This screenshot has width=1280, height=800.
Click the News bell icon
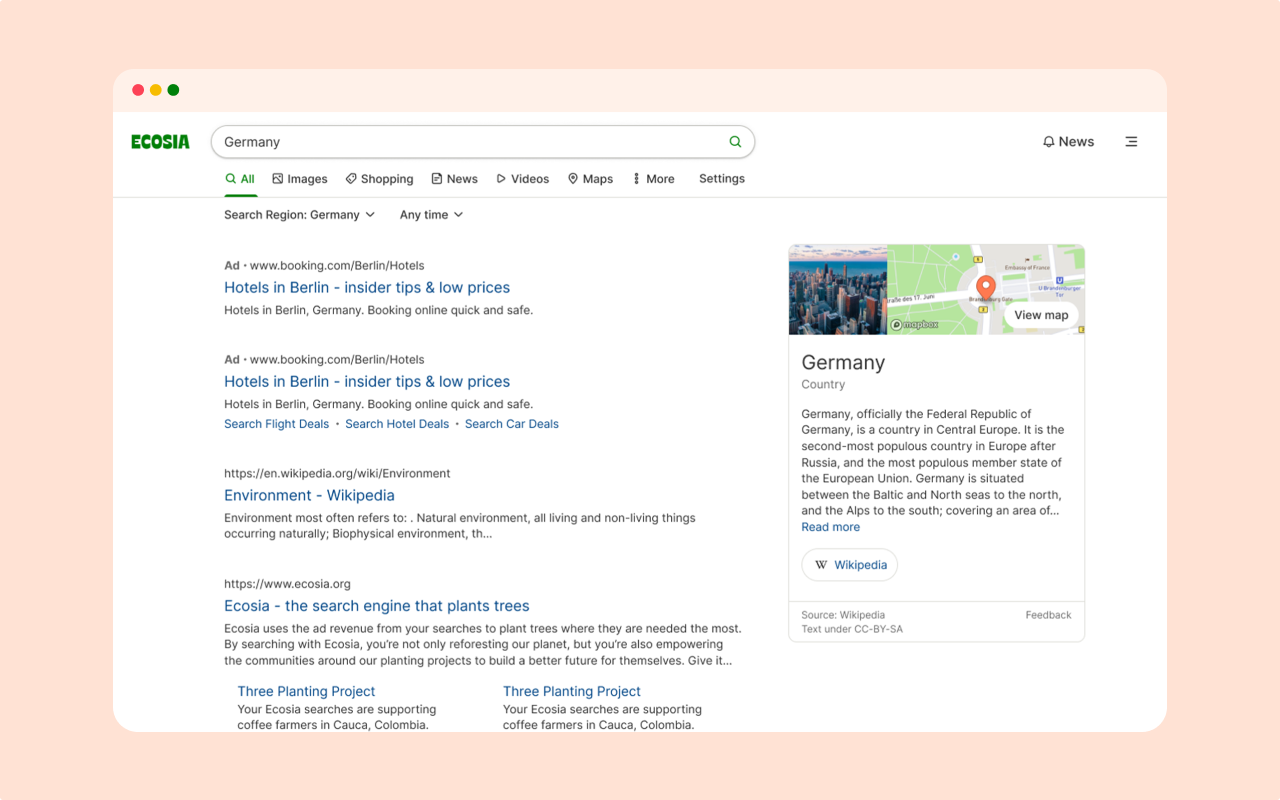[x=1048, y=142]
